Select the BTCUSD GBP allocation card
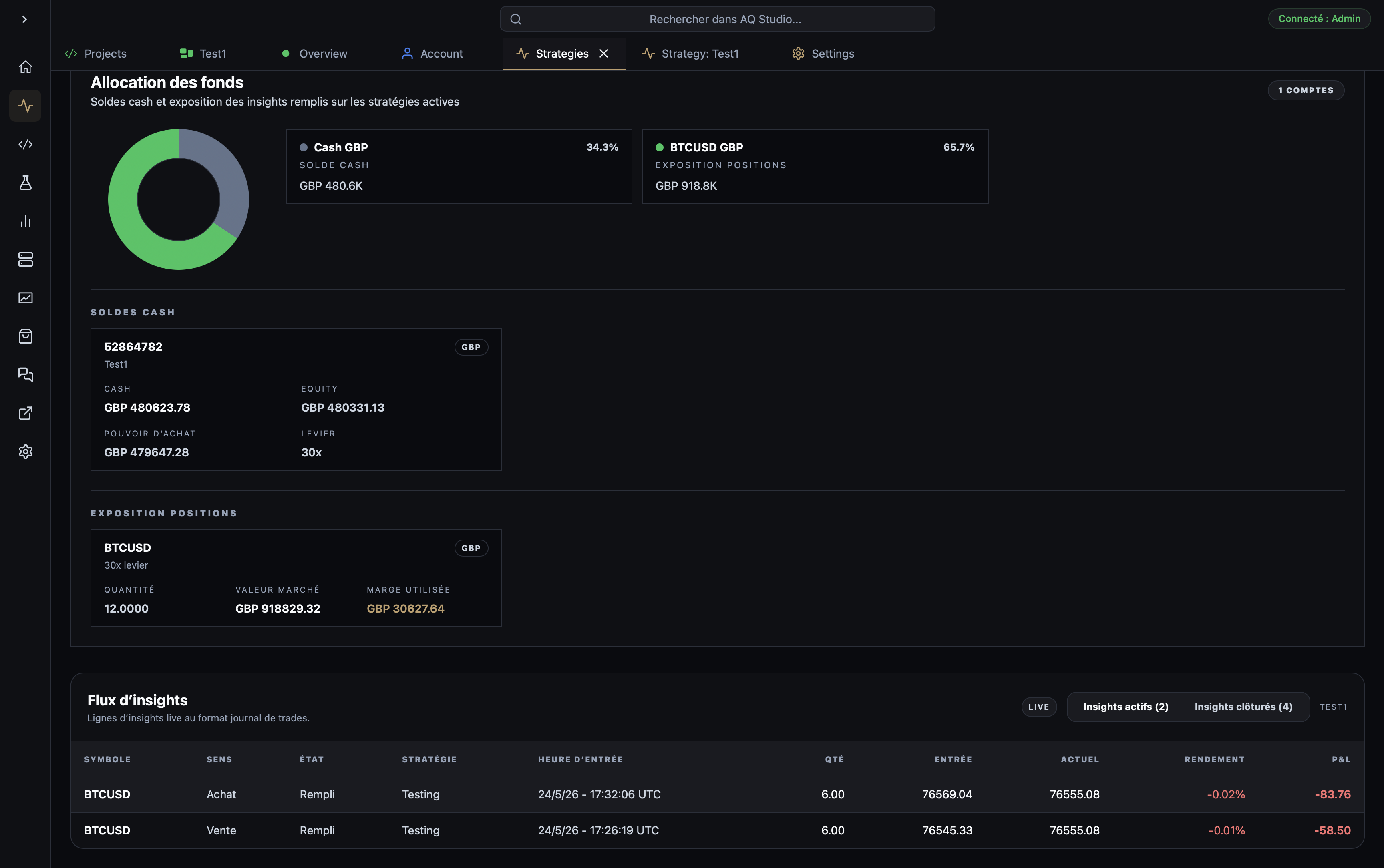The width and height of the screenshot is (1384, 868). (815, 167)
